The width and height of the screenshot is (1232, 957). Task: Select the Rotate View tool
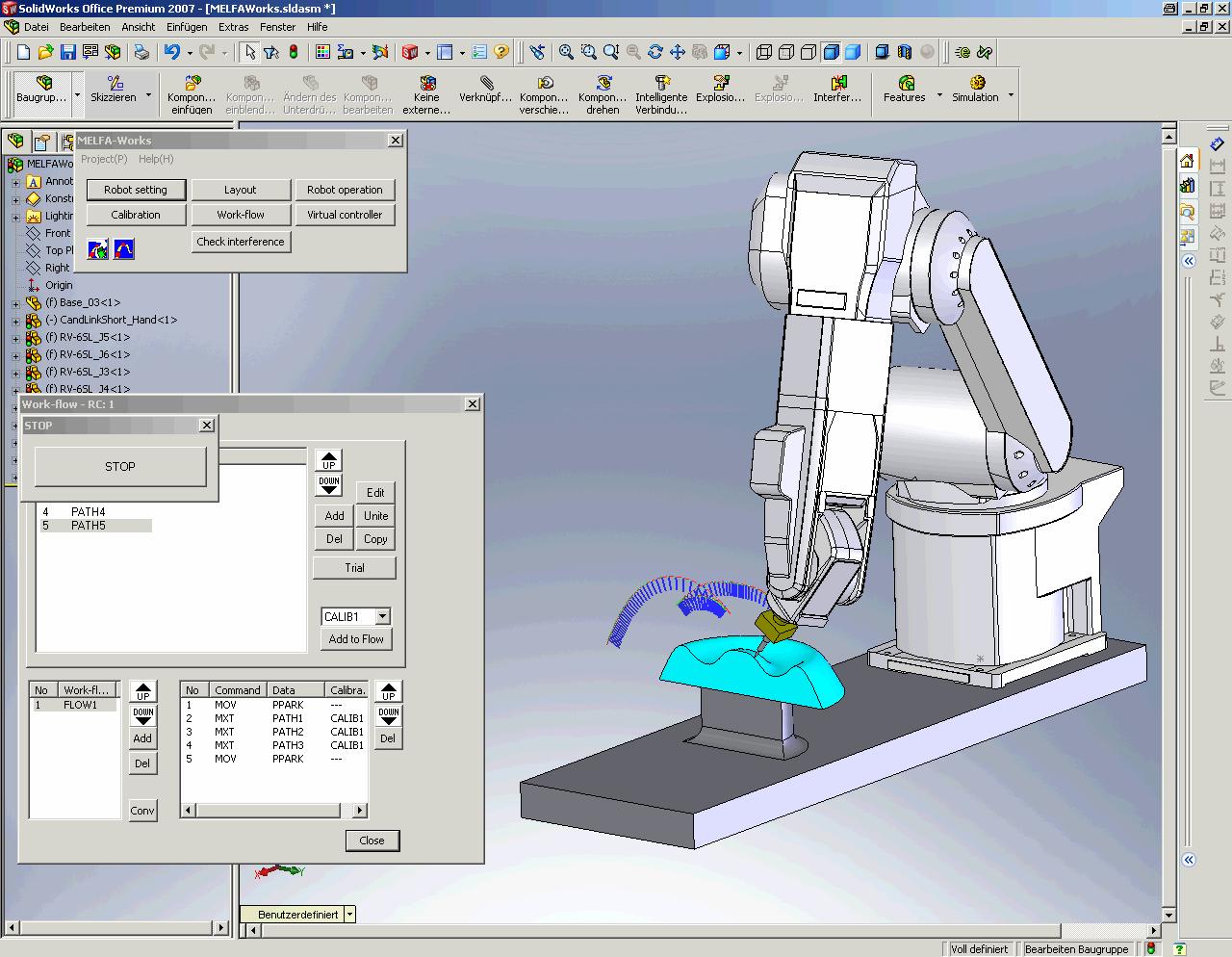point(655,52)
